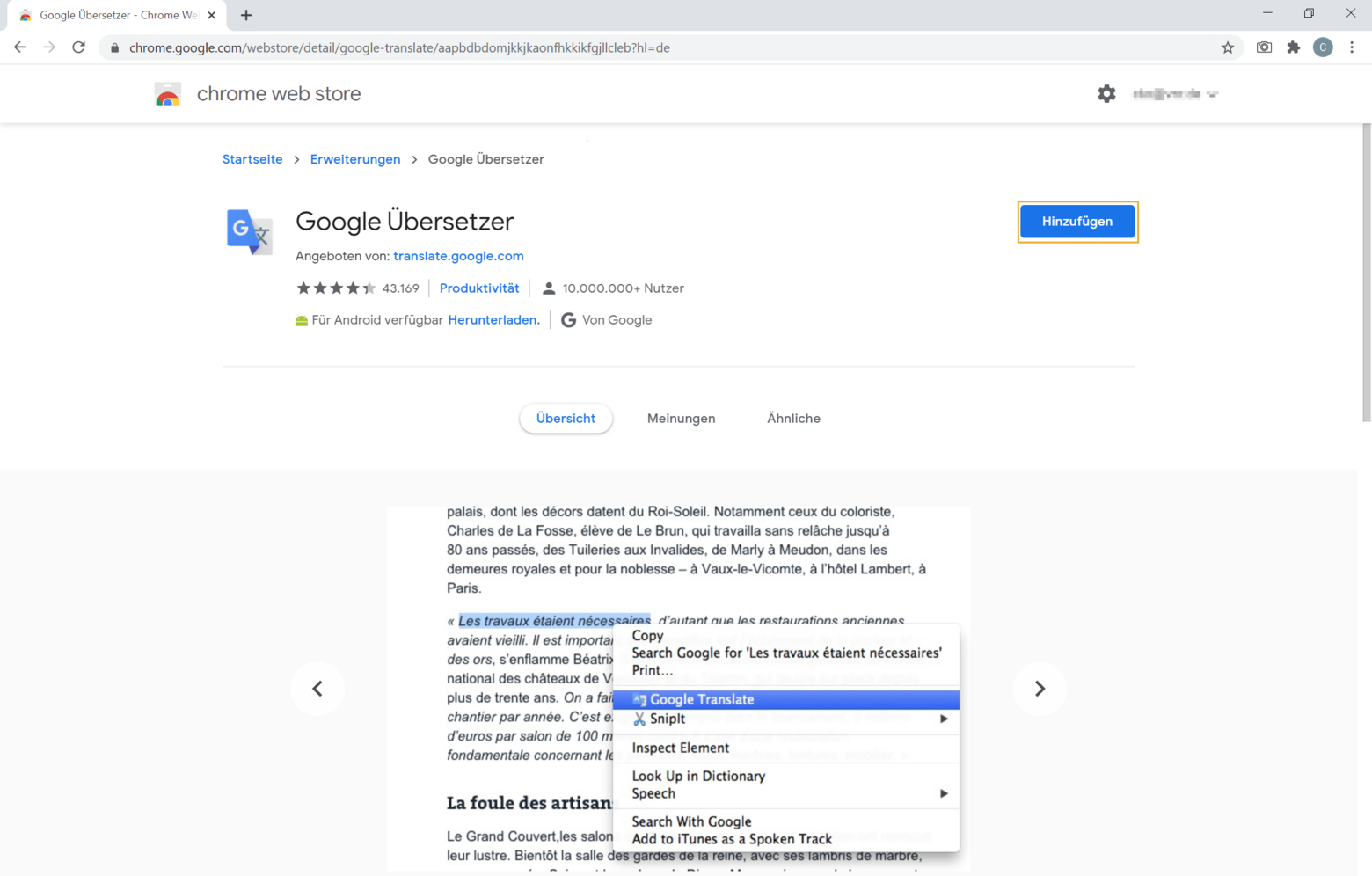Open the account email dropdown
The image size is (1372, 876).
1175,93
